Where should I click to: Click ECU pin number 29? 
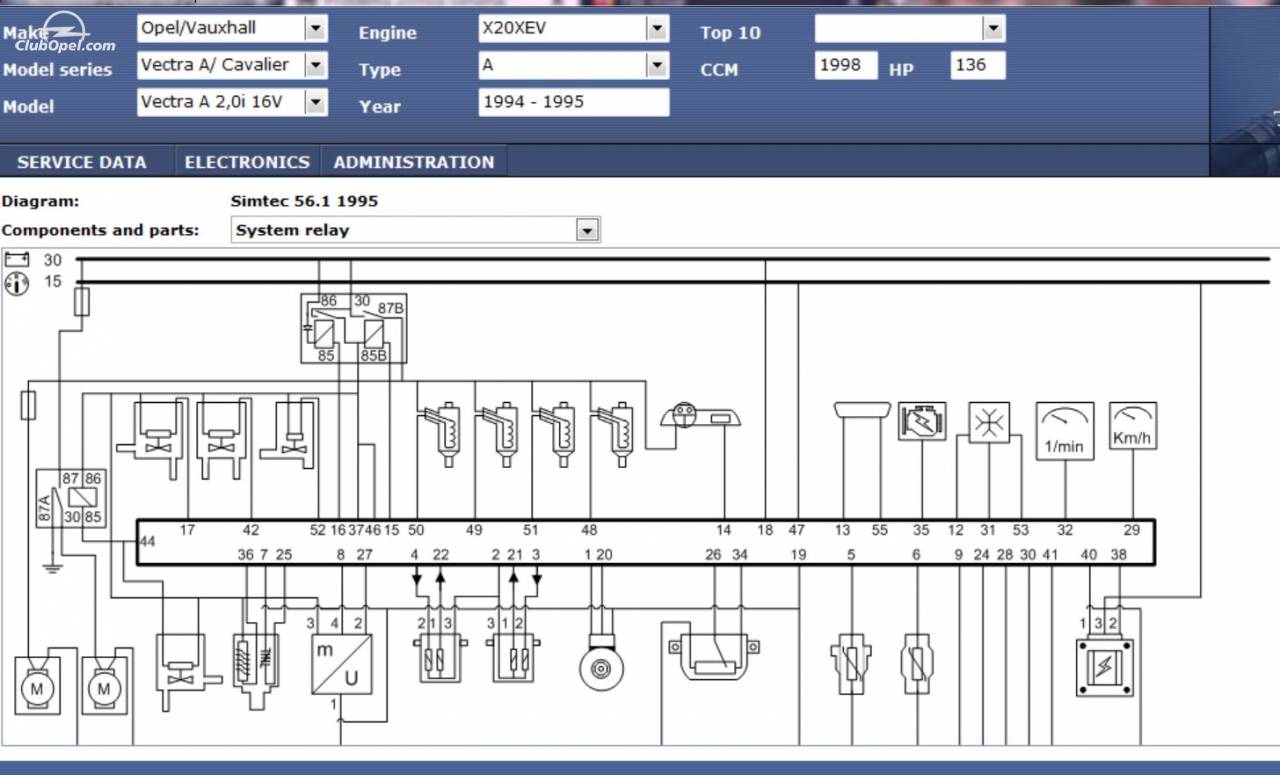tap(1132, 530)
